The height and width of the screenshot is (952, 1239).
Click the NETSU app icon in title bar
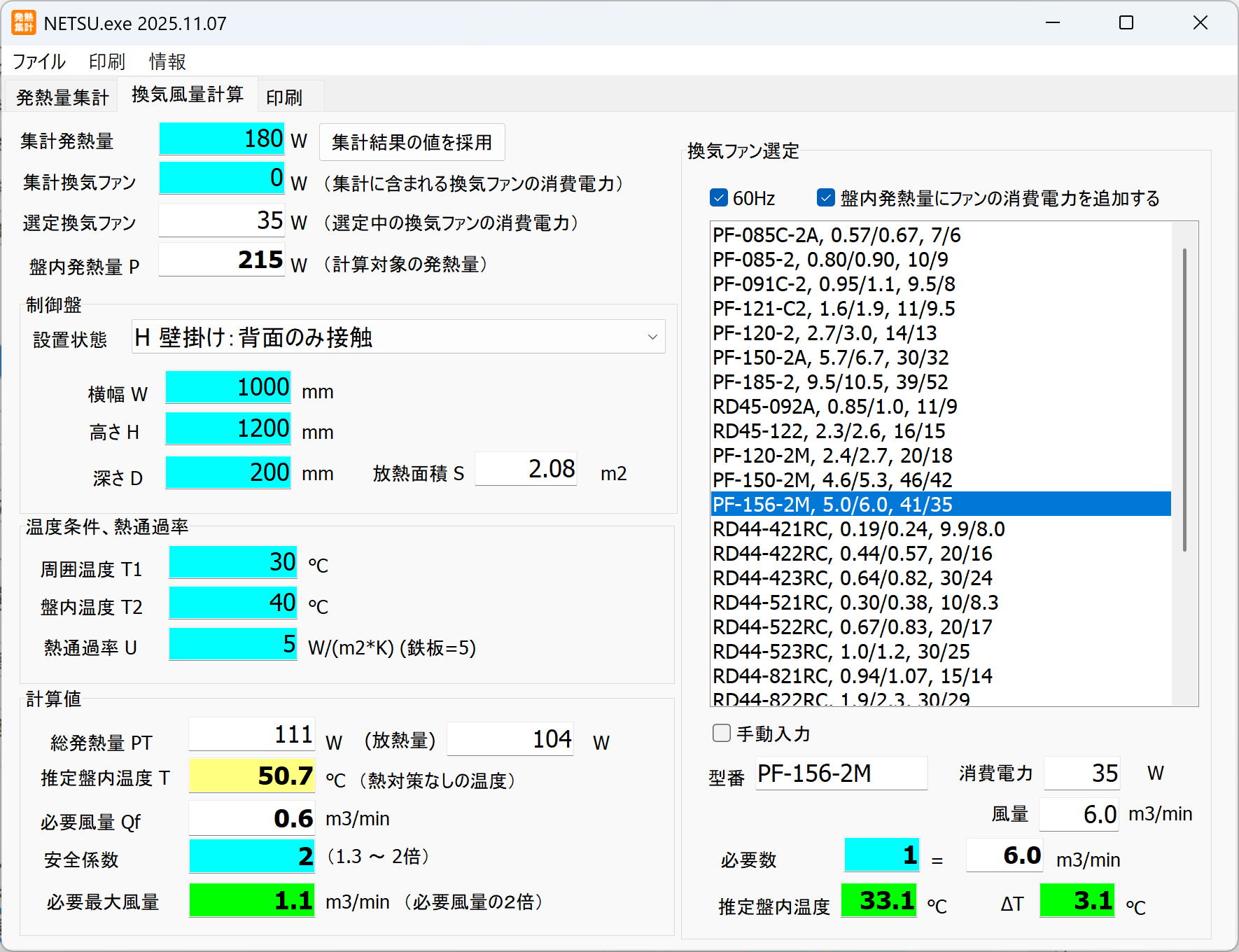click(23, 23)
